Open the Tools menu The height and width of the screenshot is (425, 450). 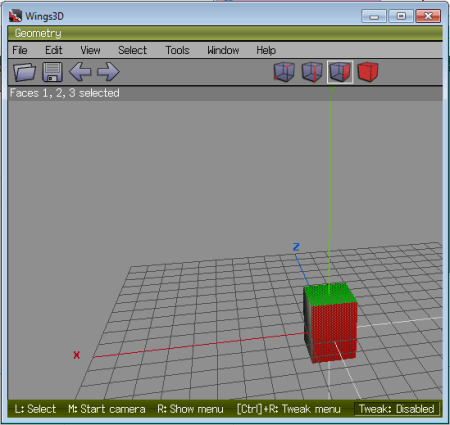177,50
